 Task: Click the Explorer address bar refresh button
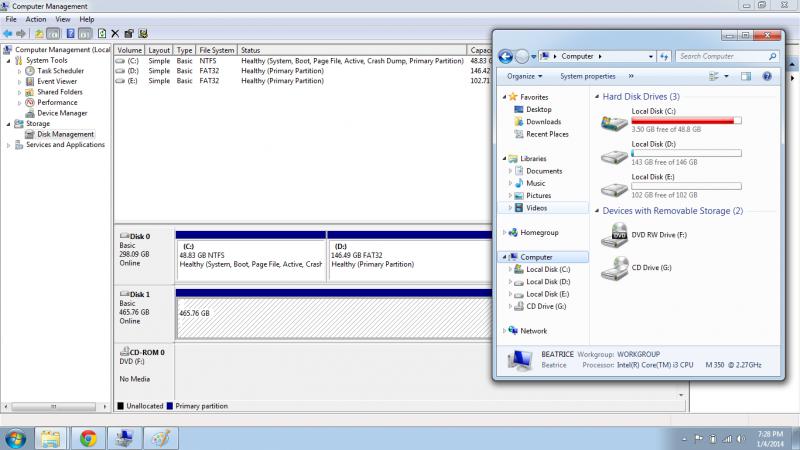tap(664, 57)
